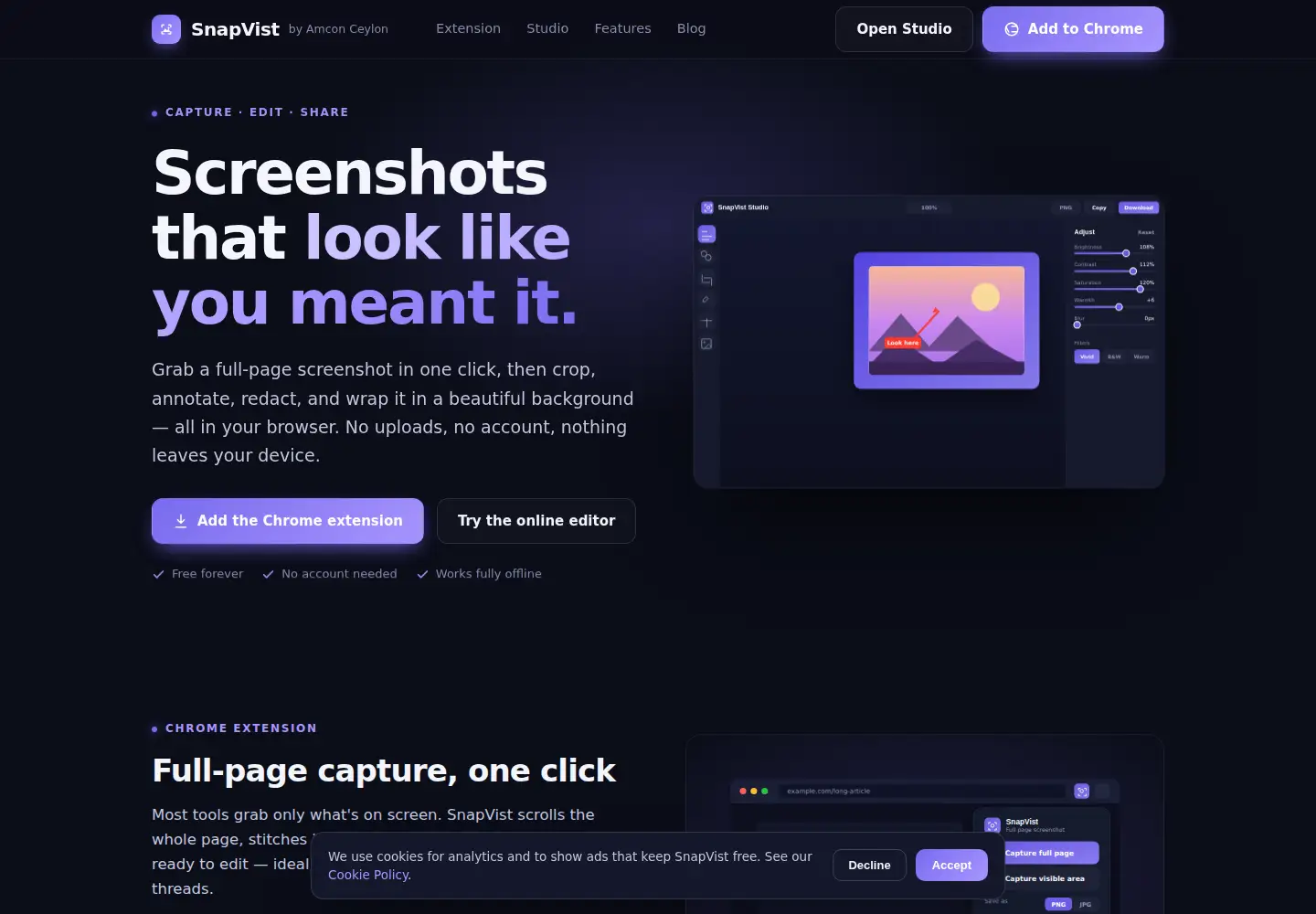Image resolution: width=1316 pixels, height=914 pixels.
Task: Open the Blog nav item
Action: 691,28
